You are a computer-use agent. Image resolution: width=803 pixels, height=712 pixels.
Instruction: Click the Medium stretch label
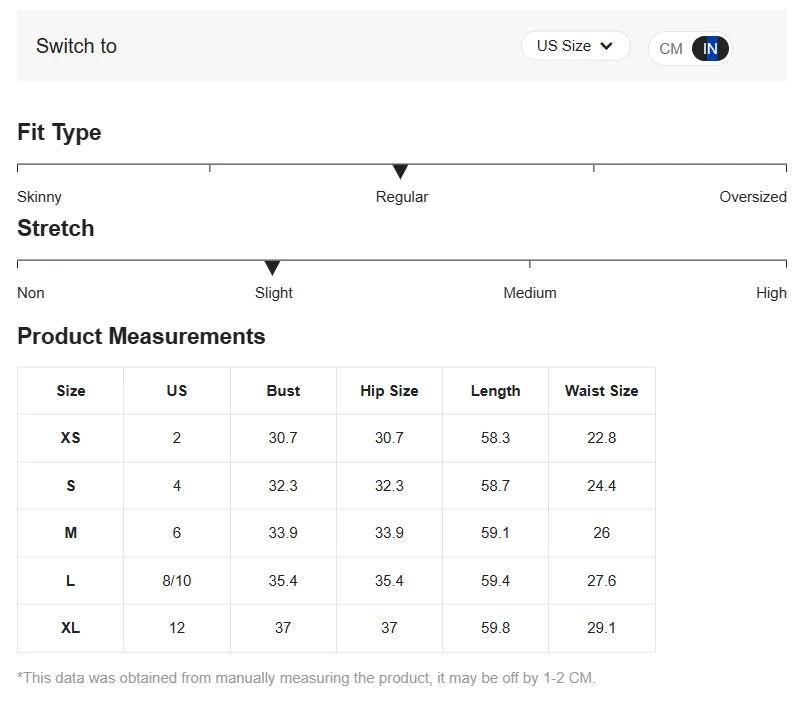530,292
